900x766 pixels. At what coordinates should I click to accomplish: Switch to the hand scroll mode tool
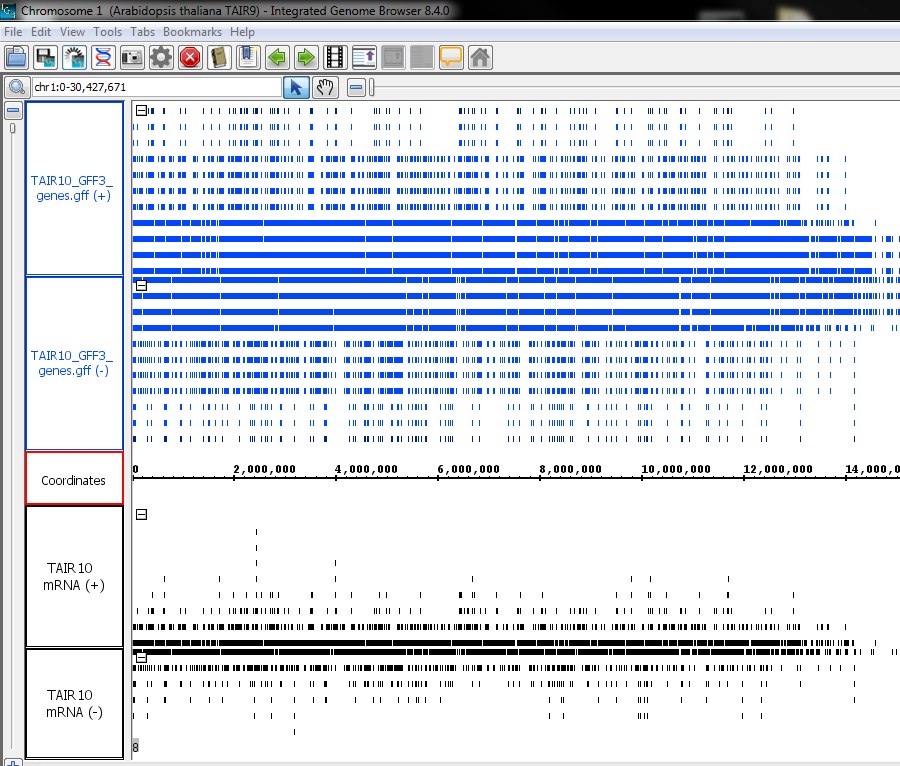[325, 87]
